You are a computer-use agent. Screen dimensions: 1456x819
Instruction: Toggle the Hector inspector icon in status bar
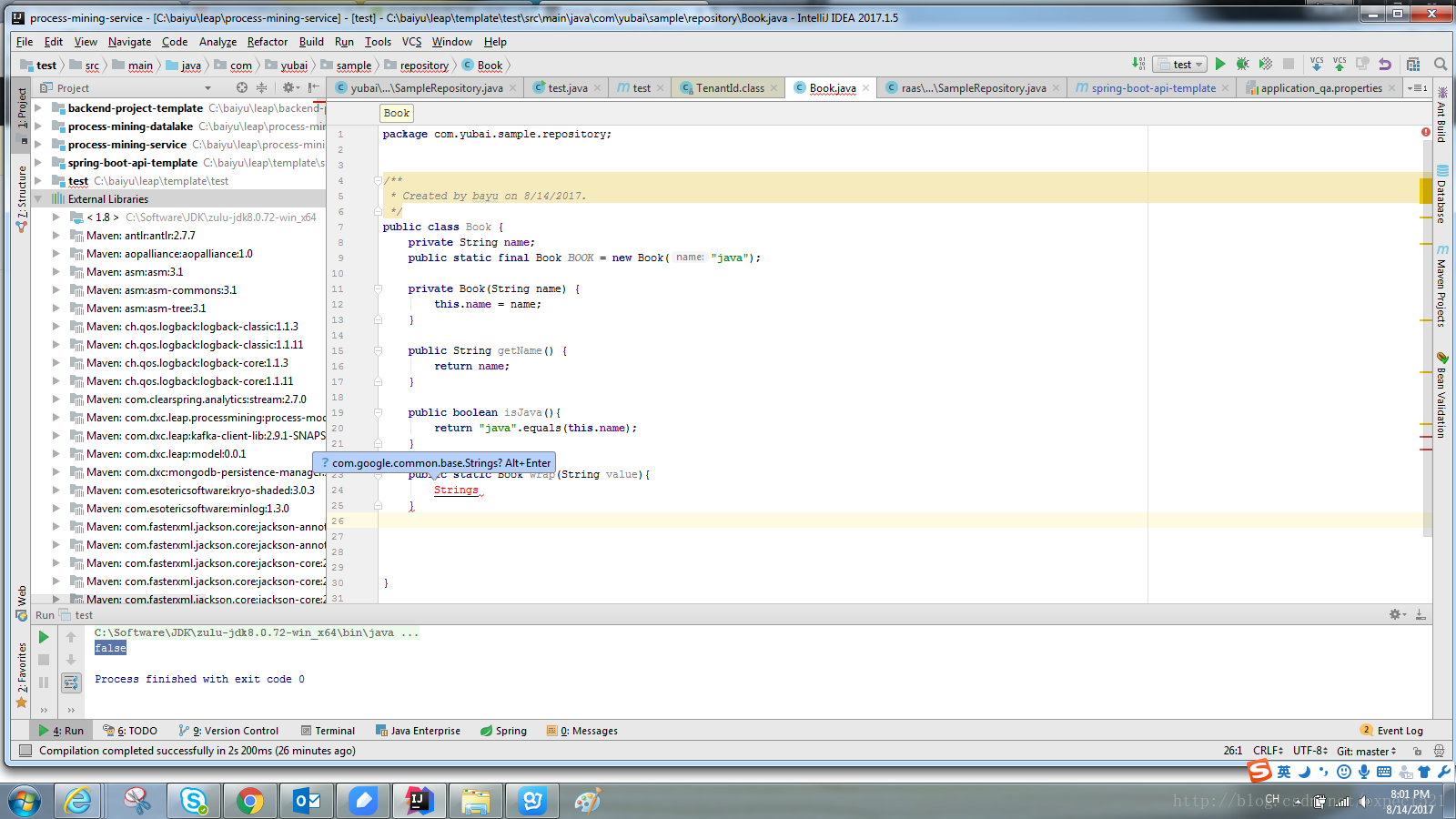point(1439,751)
